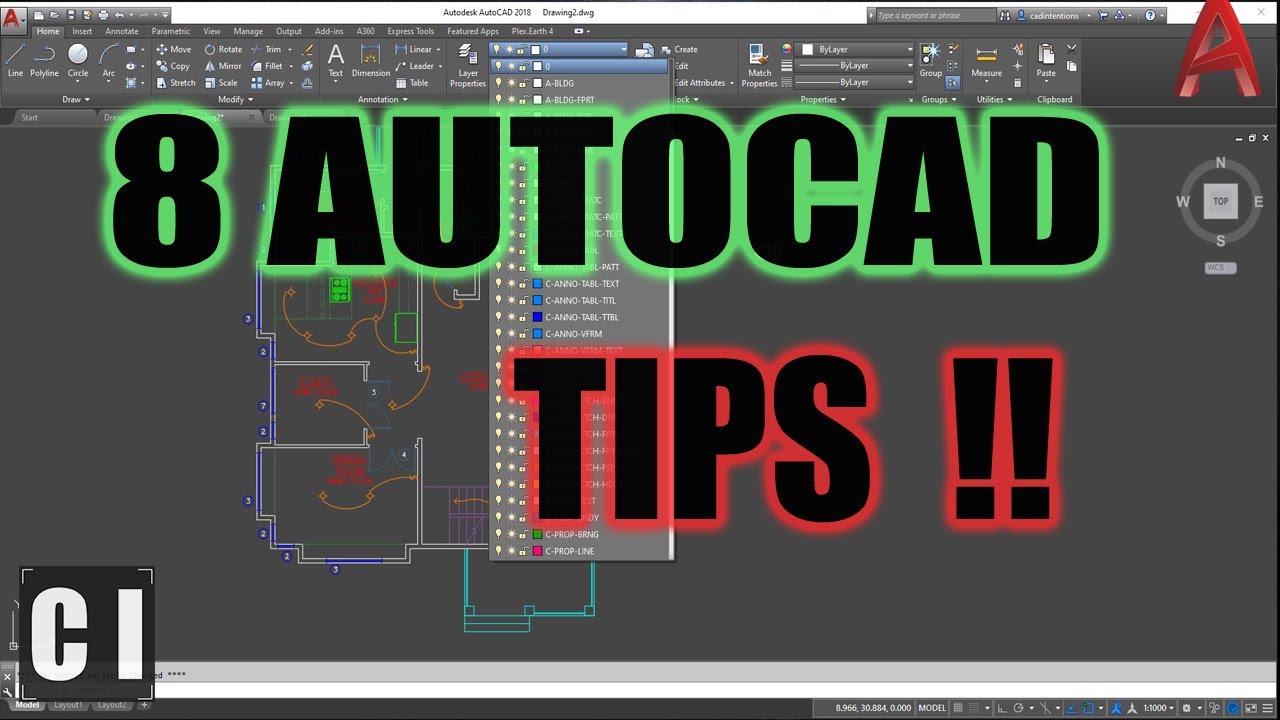
Task: Insert a Table annotation
Action: click(412, 83)
